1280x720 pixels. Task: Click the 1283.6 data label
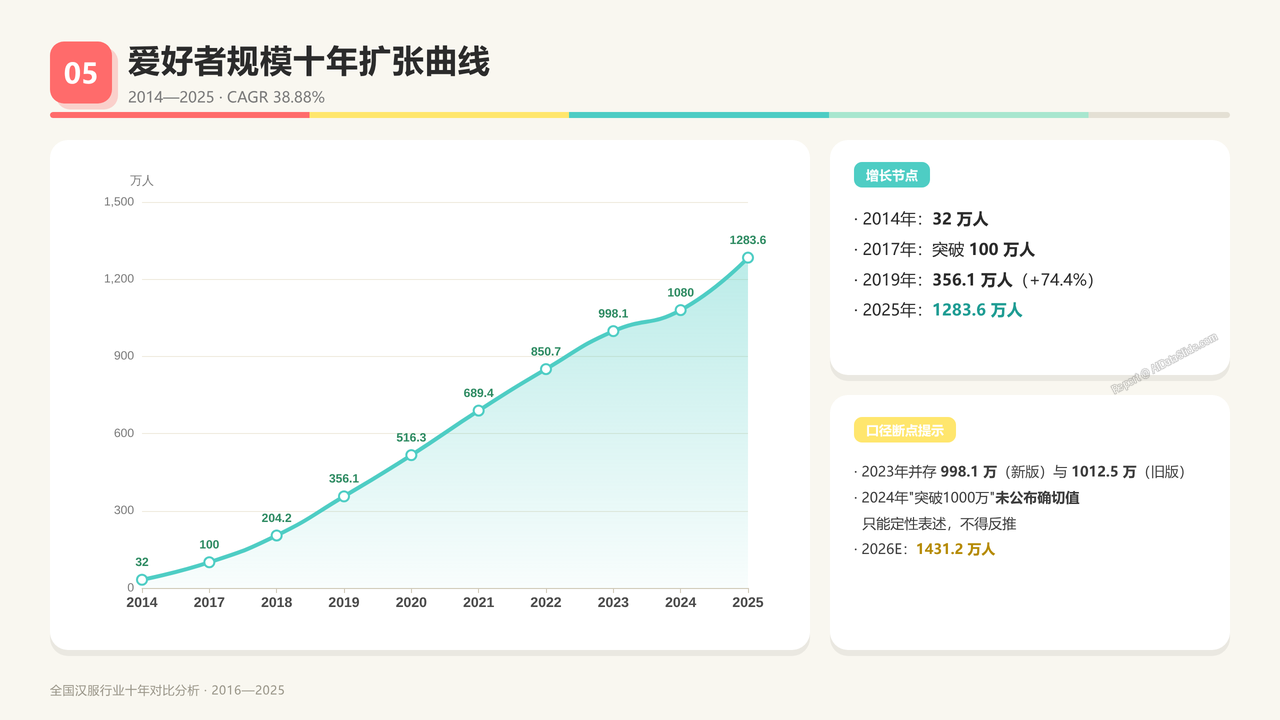click(x=748, y=240)
